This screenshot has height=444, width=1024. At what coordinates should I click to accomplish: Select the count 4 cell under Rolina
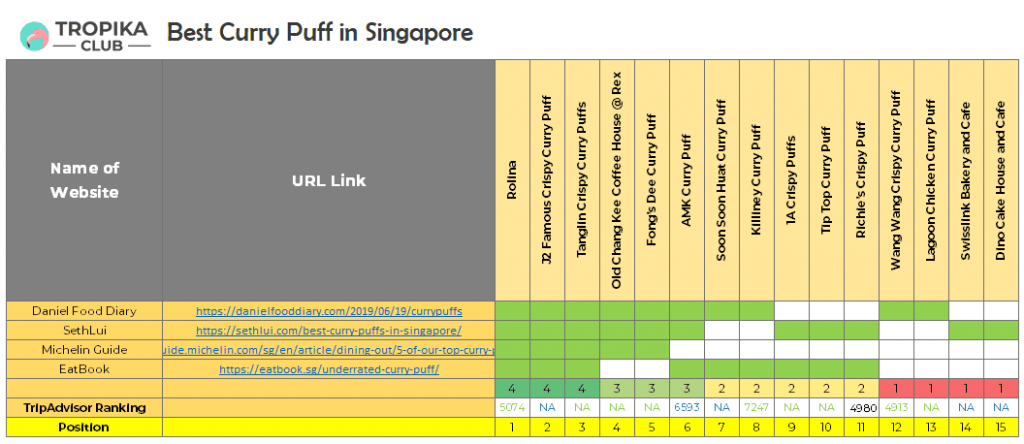click(513, 388)
